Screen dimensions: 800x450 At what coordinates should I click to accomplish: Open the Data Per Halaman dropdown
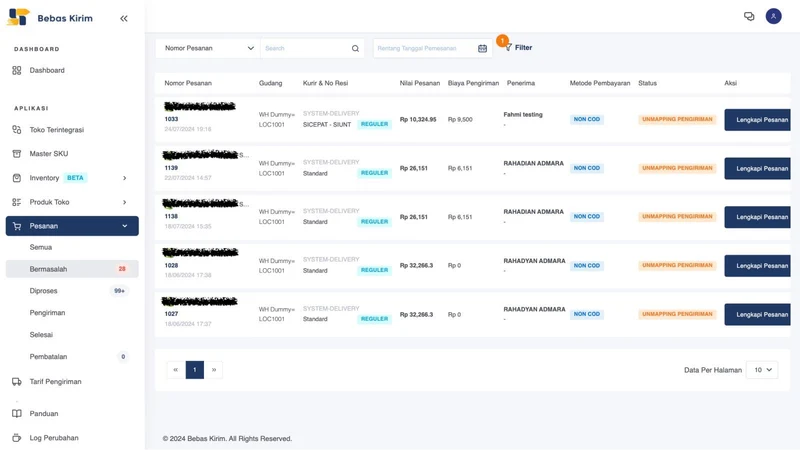point(762,370)
